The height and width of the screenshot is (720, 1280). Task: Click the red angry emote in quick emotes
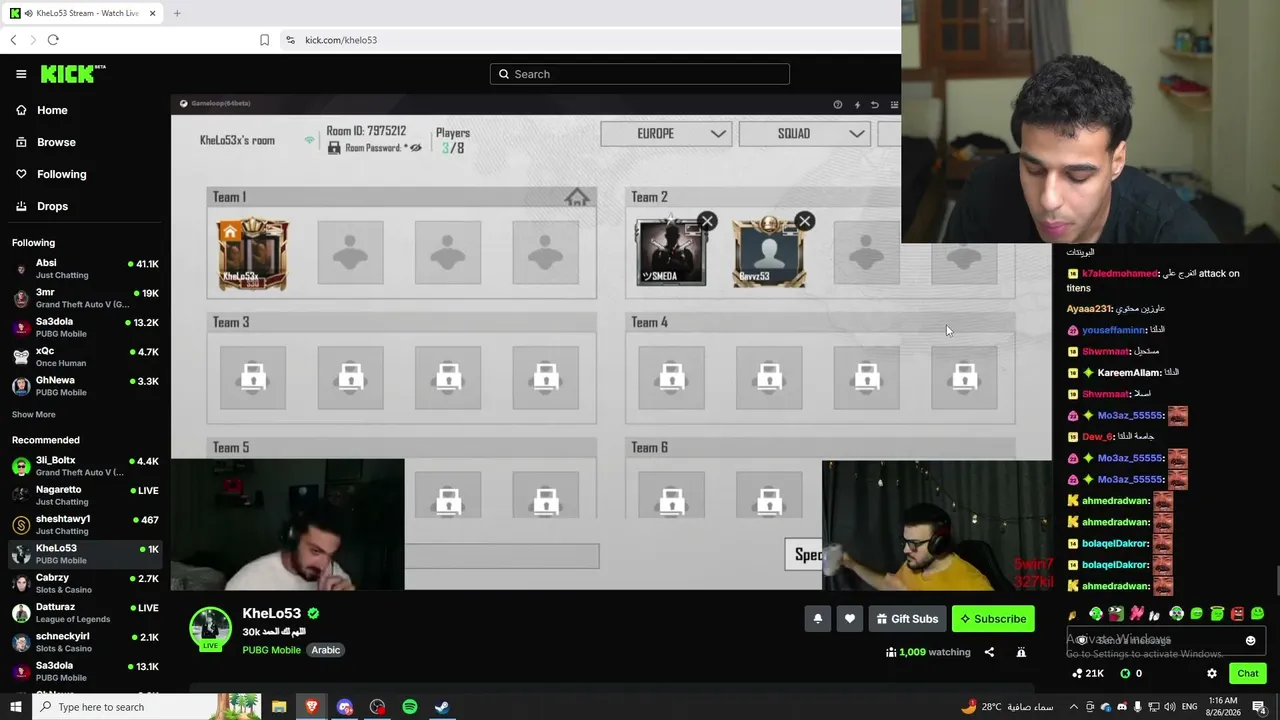click(x=1237, y=614)
